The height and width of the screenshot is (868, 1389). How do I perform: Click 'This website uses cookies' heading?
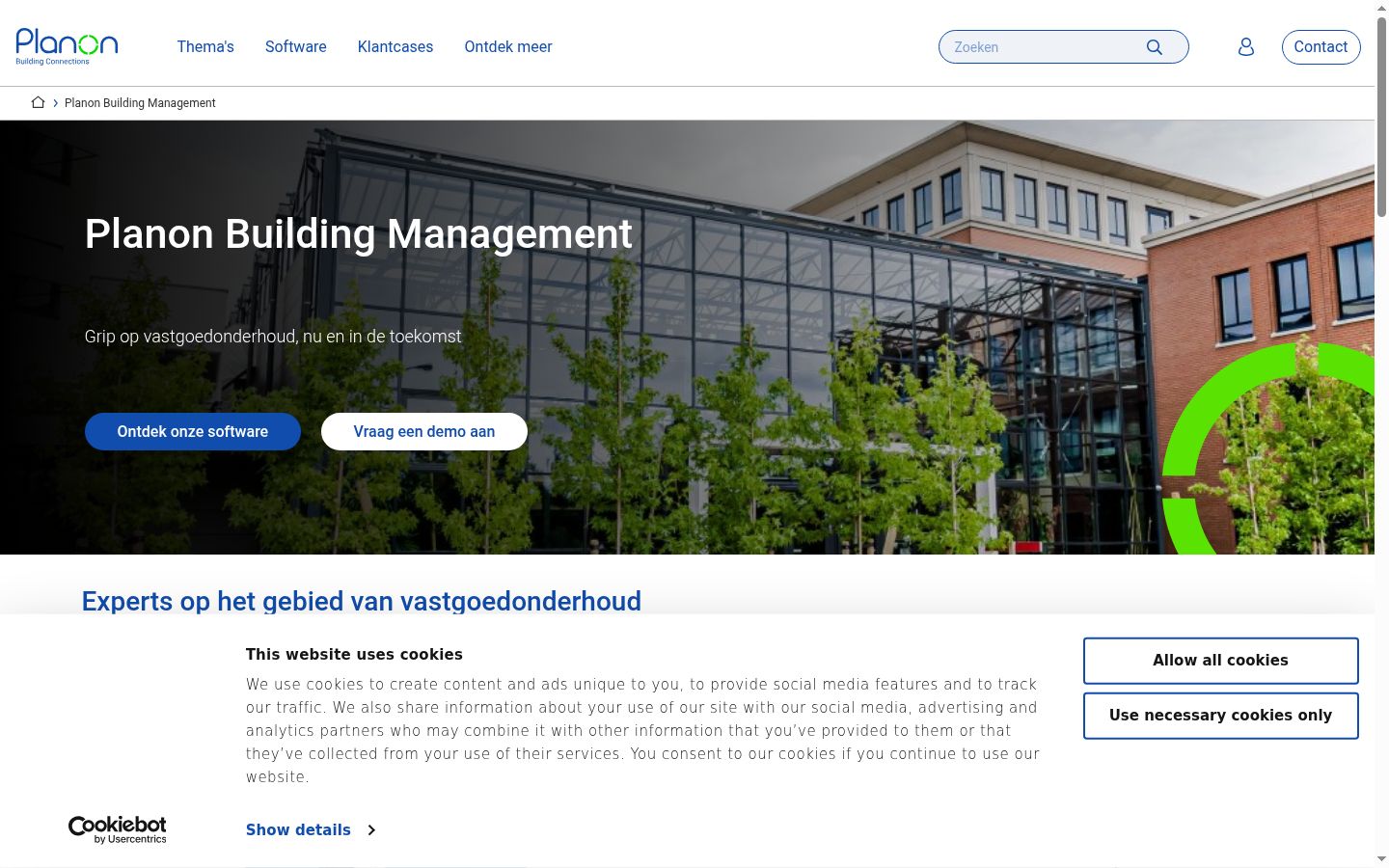coord(354,654)
